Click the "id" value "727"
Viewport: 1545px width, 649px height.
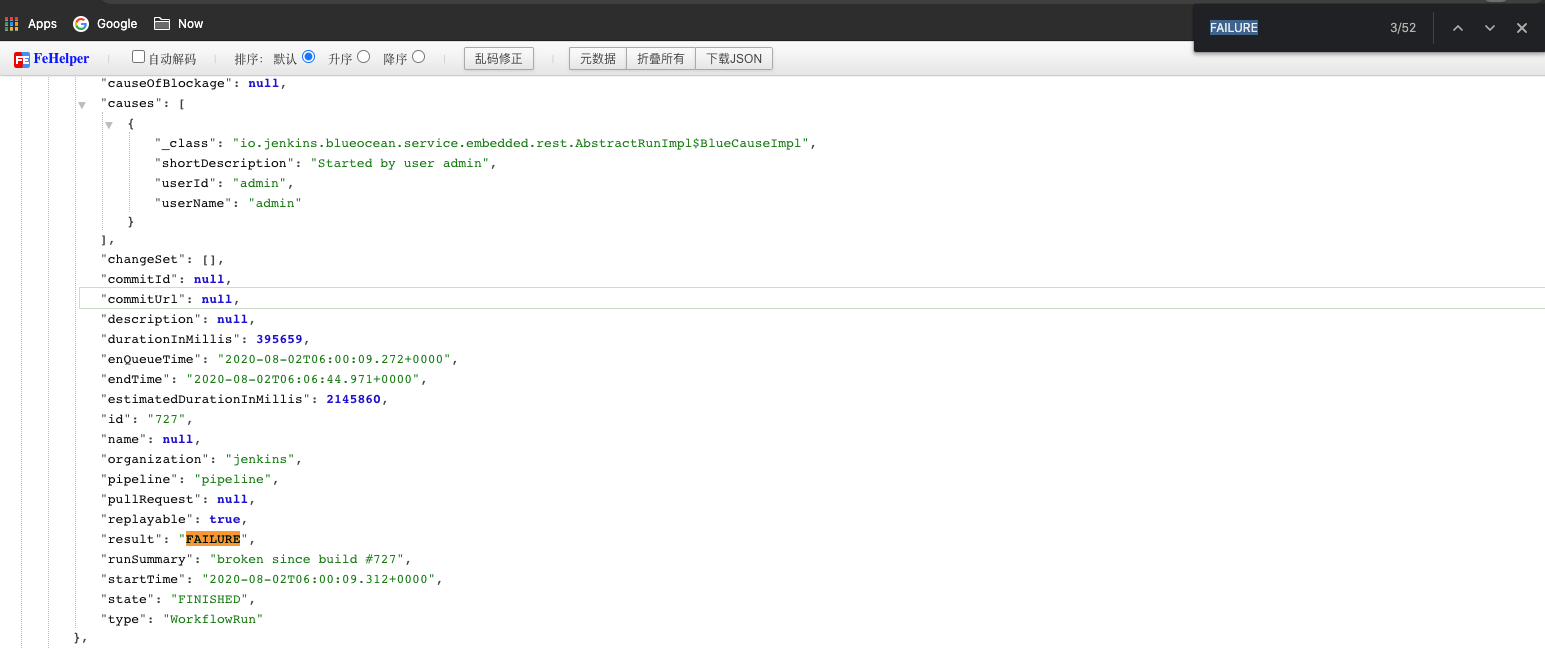tap(166, 419)
